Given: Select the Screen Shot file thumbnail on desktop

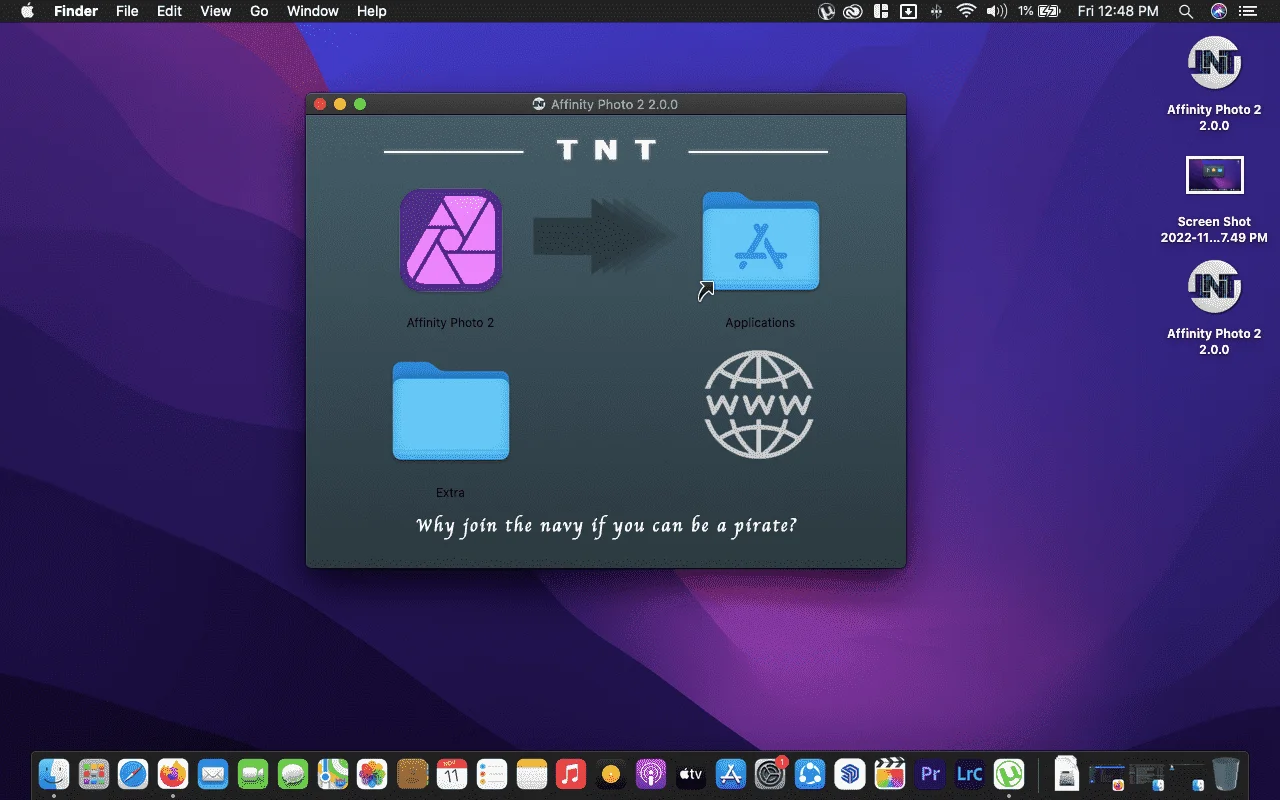Looking at the screenshot, I should 1214,176.
